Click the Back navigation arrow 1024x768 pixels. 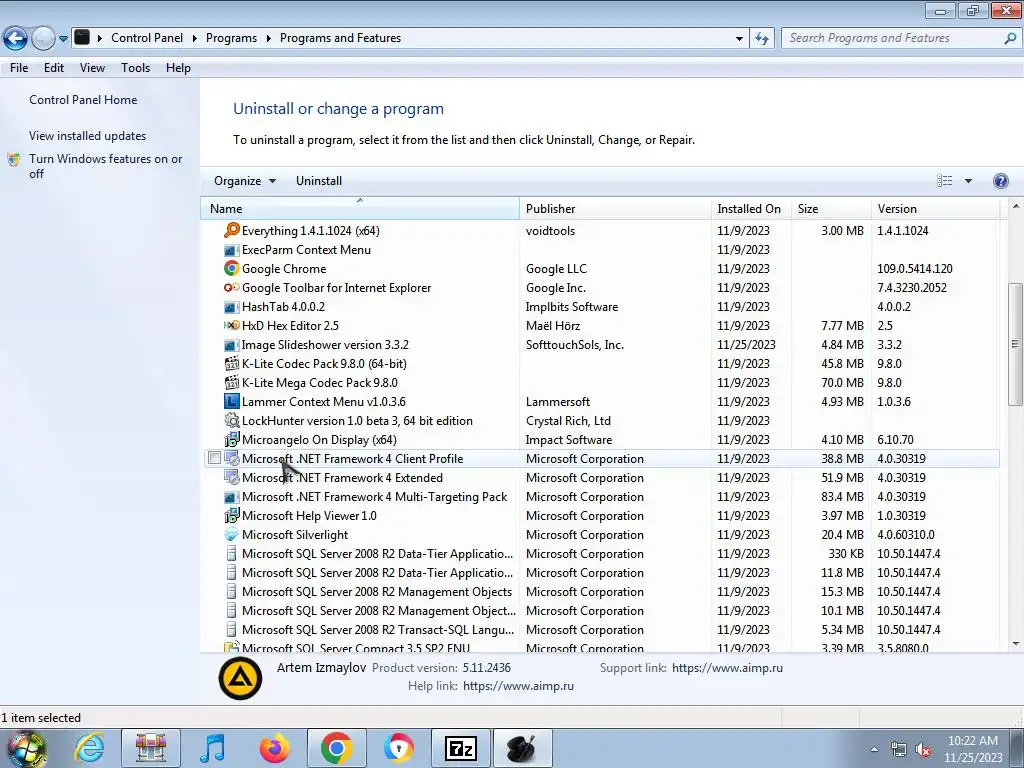tap(15, 39)
